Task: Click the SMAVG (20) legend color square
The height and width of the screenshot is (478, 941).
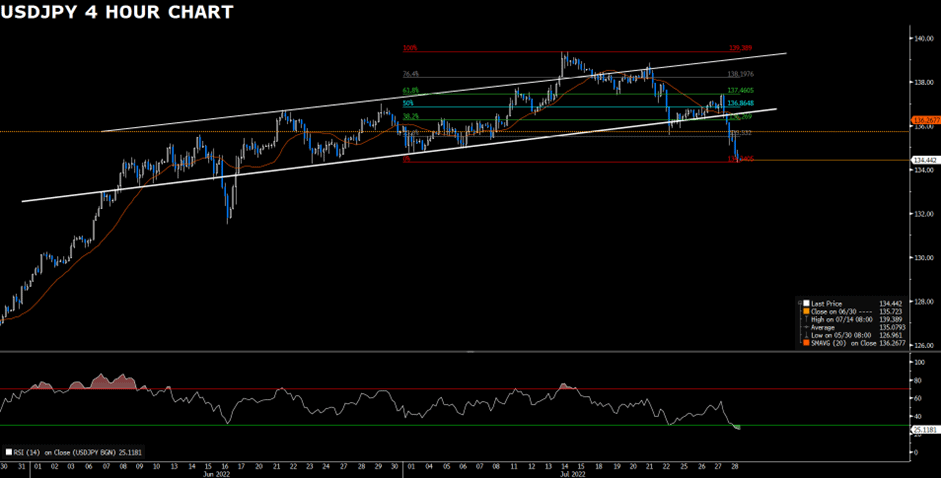Action: [x=805, y=344]
